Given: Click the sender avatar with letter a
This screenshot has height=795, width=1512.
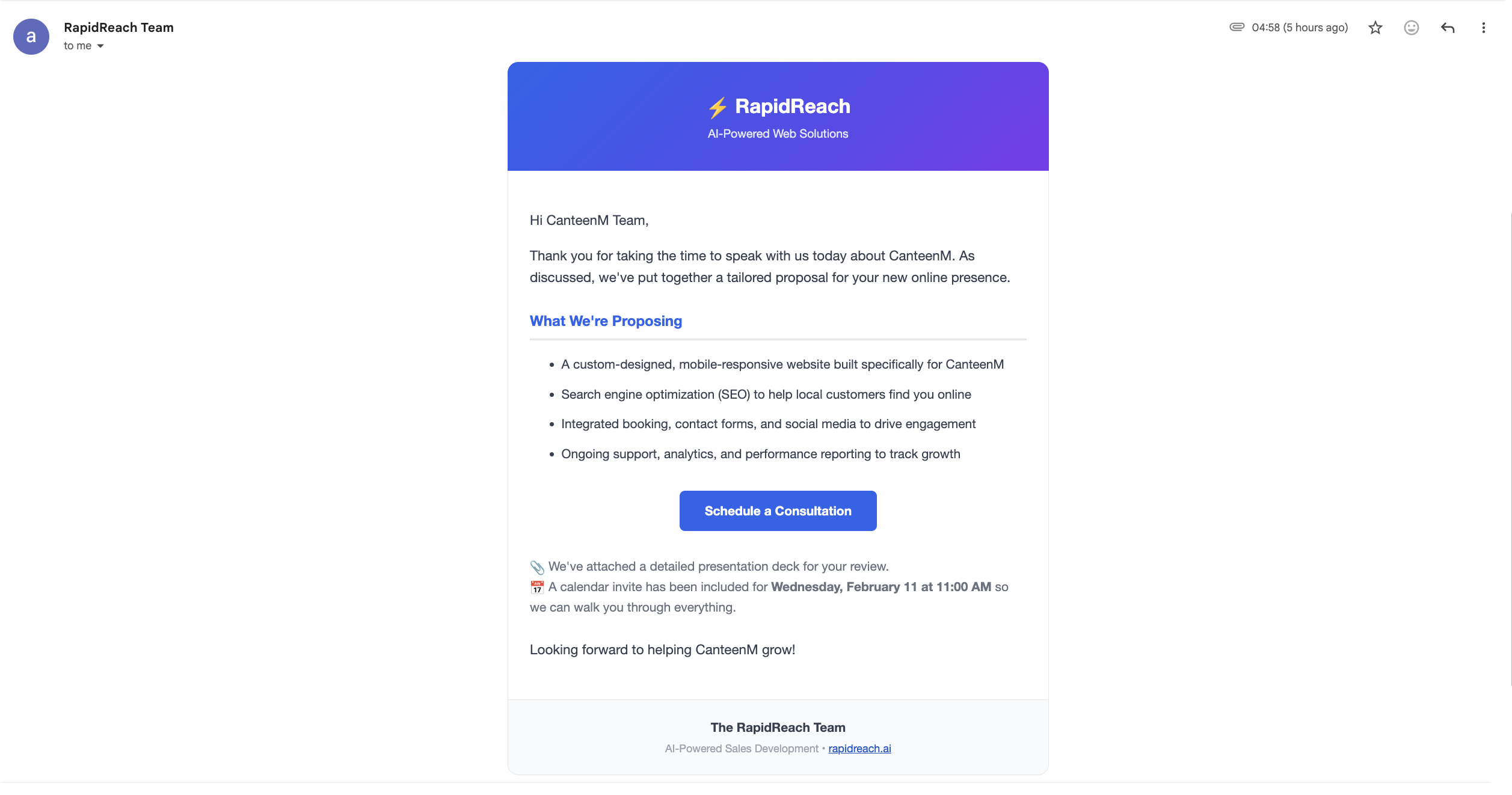Looking at the screenshot, I should [x=31, y=37].
